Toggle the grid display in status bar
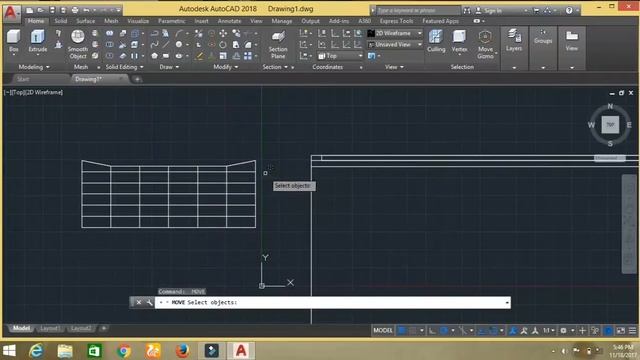 (x=402, y=331)
